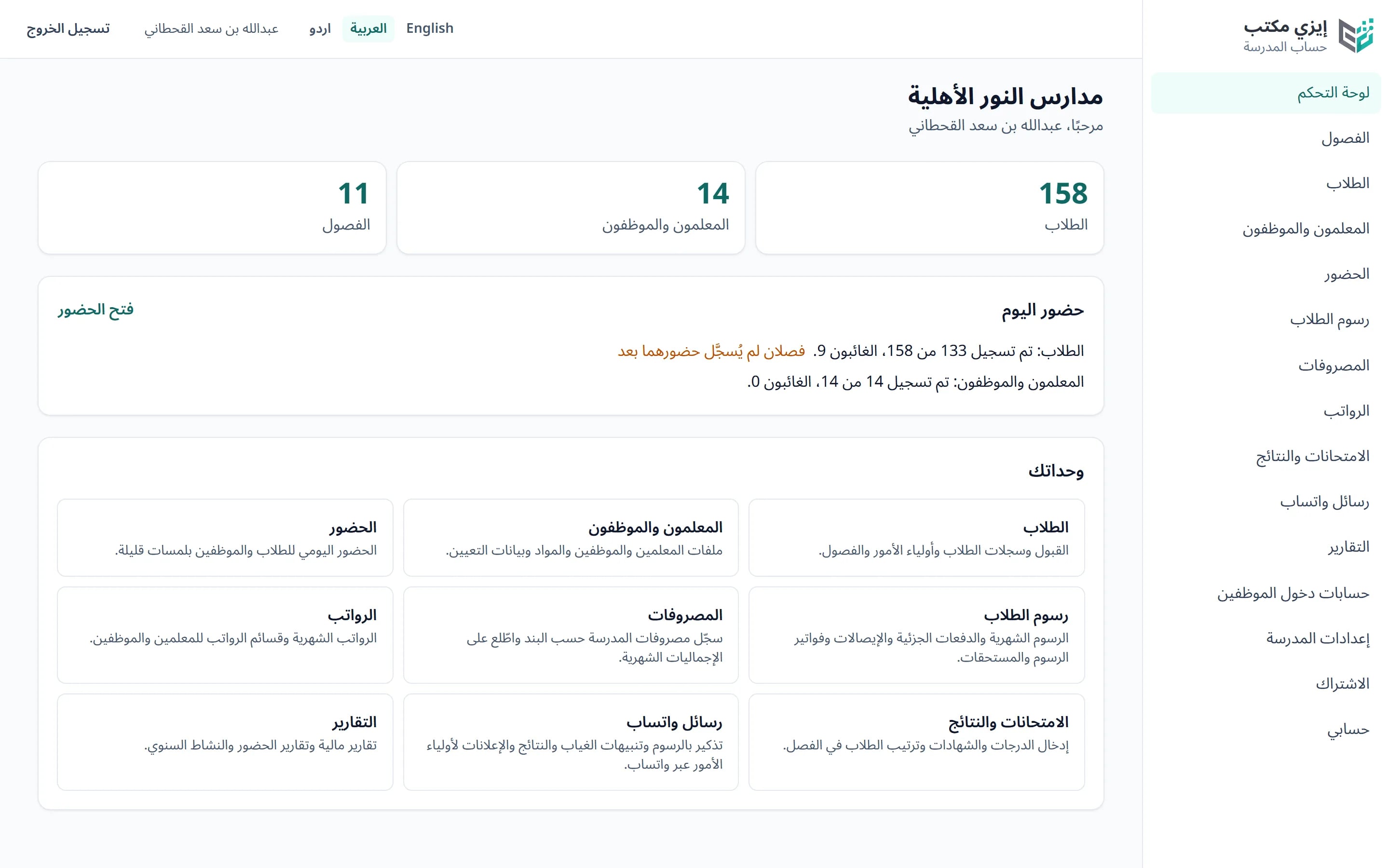Click تسجيل الخروج to log out

68,29
